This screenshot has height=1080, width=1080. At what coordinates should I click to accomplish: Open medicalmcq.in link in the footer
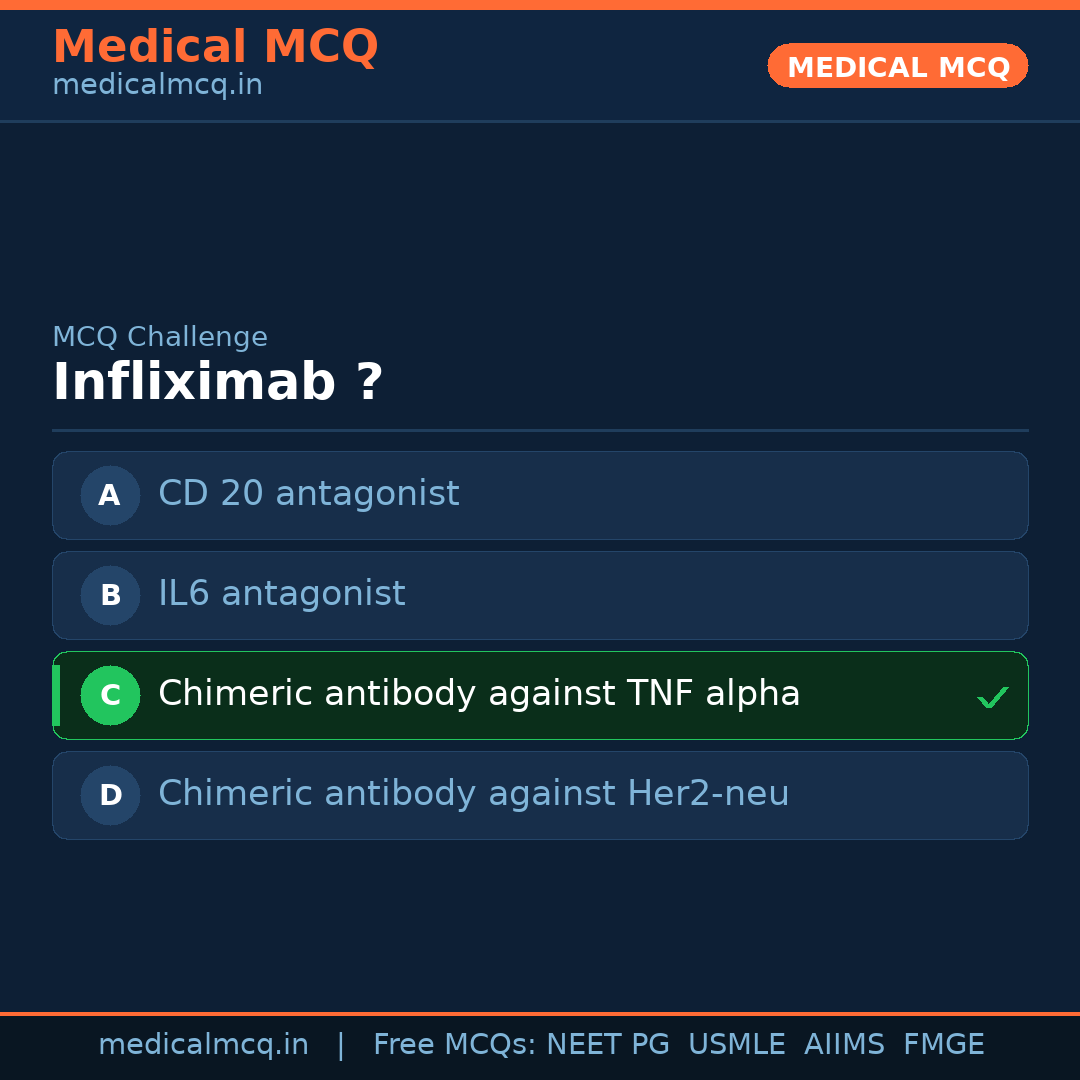tap(203, 1045)
